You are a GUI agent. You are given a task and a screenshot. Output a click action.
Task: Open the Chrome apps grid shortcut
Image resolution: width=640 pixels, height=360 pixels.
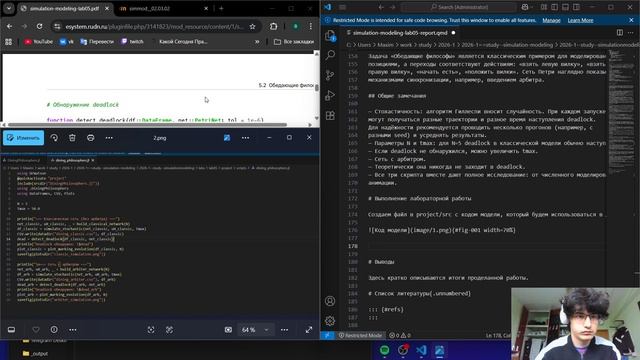[8, 42]
